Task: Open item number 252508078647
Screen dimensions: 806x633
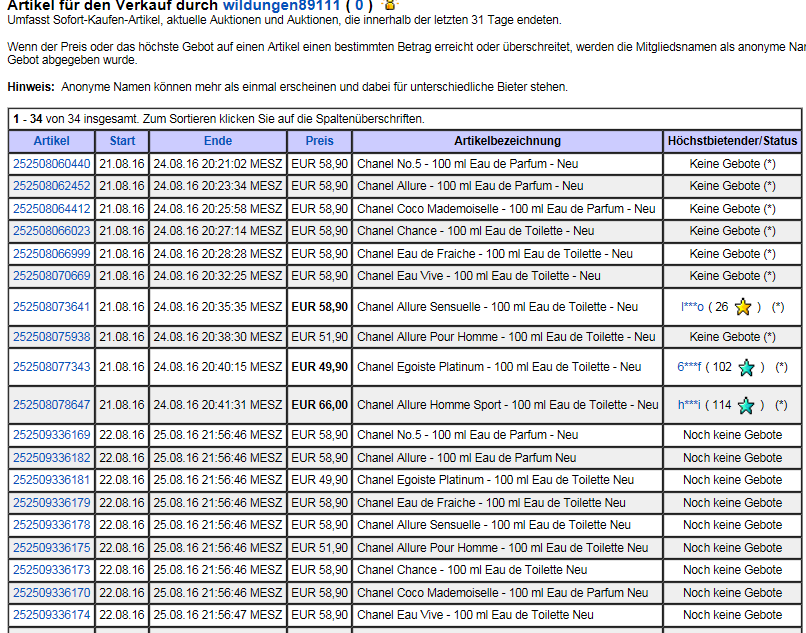Action: [x=51, y=405]
